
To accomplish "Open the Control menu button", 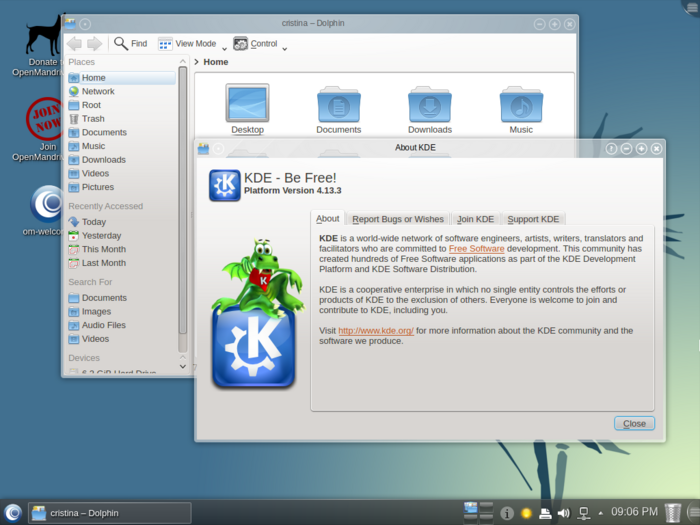I will pos(255,44).
